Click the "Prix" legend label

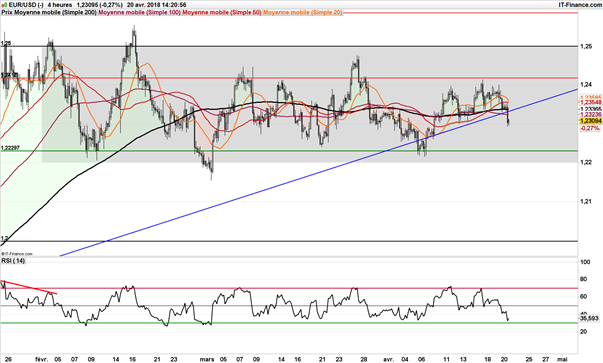point(6,12)
